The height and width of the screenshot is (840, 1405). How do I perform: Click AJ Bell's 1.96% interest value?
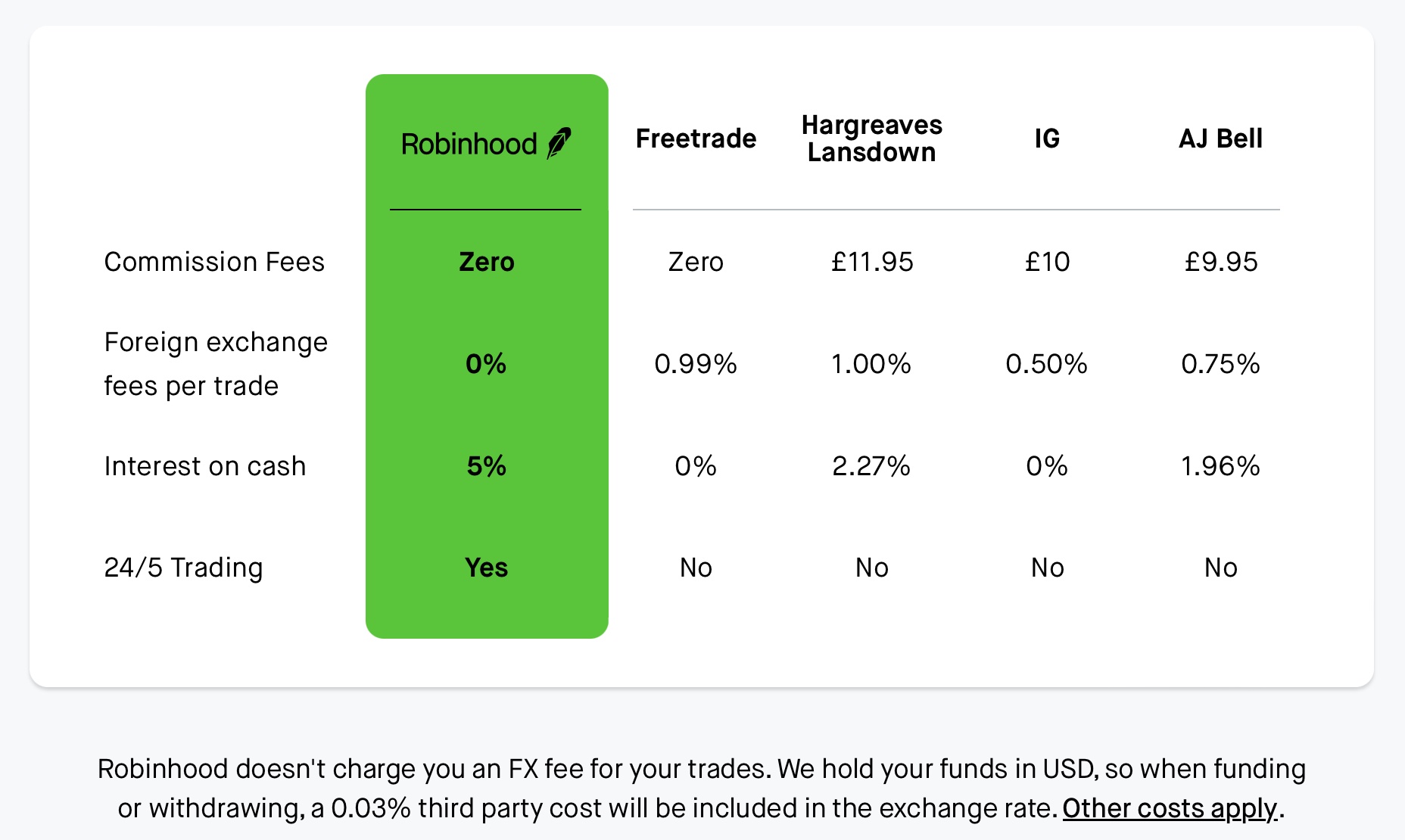(x=1220, y=466)
